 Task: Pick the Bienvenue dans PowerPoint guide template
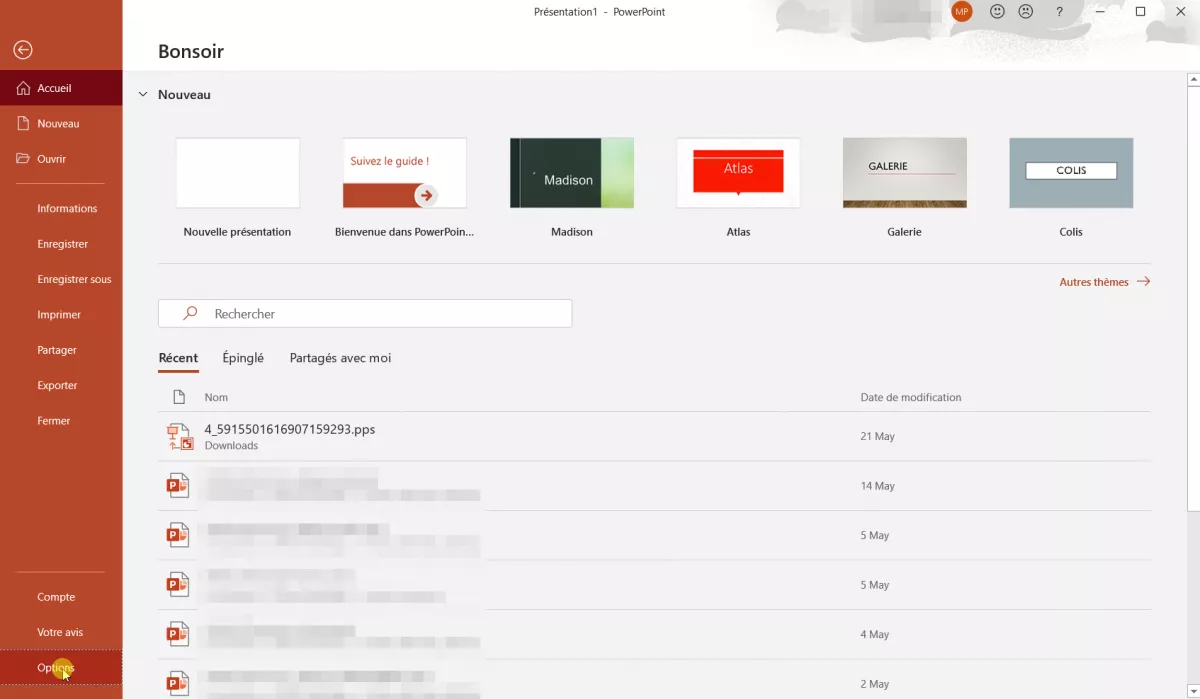click(404, 173)
